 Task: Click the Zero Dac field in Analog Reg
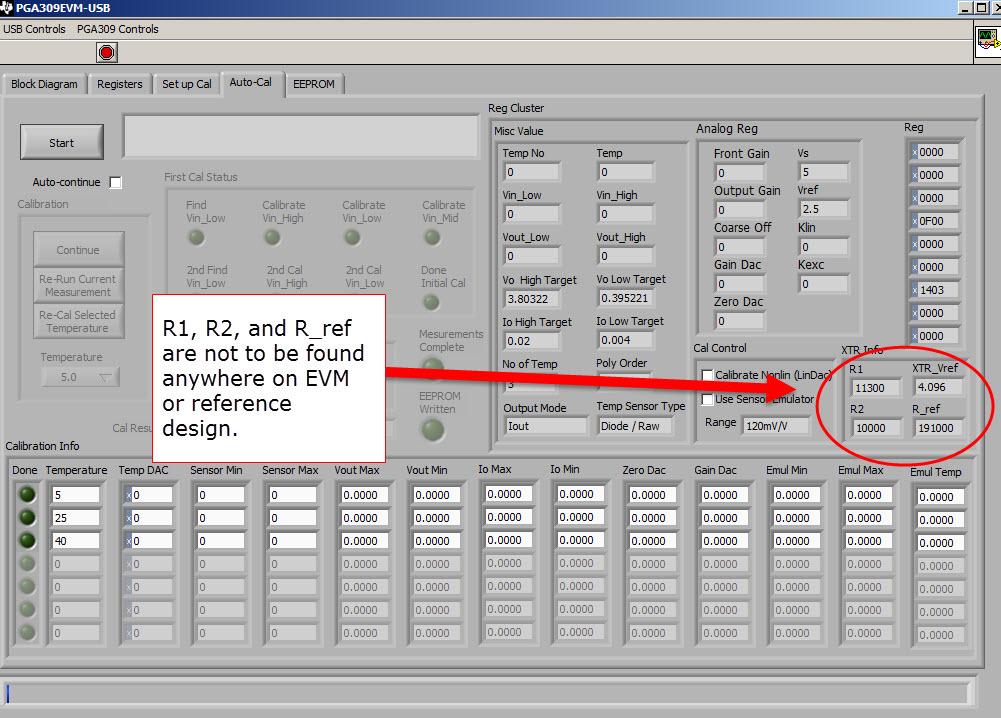pyautogui.click(x=740, y=320)
